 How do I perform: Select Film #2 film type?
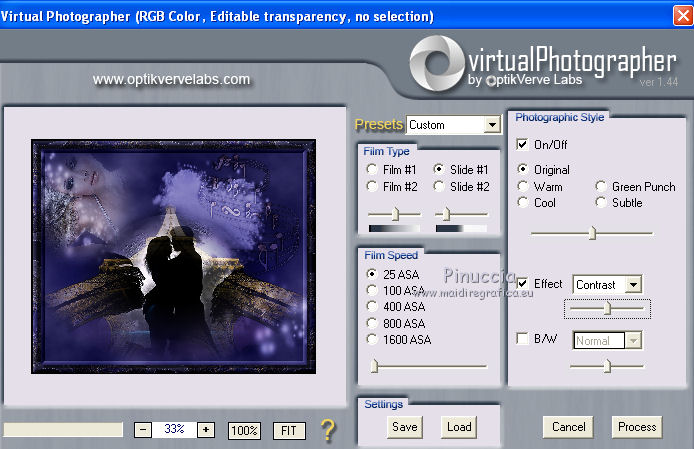coord(372,186)
